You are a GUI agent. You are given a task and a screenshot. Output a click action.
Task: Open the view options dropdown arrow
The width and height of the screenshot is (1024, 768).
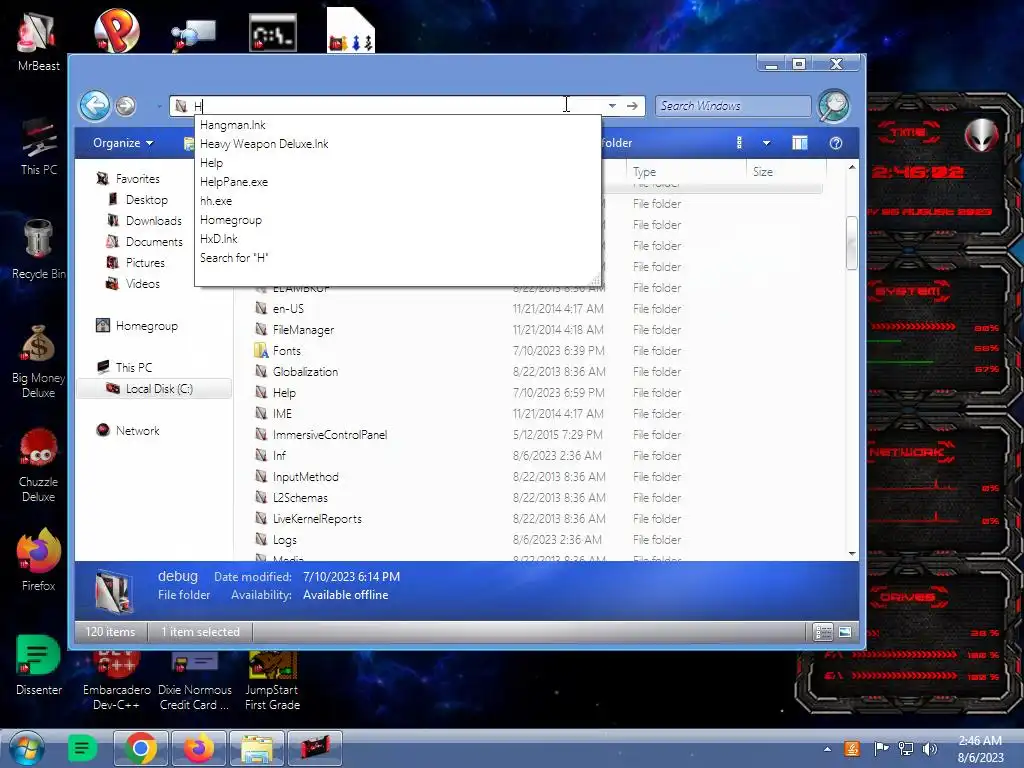[767, 143]
